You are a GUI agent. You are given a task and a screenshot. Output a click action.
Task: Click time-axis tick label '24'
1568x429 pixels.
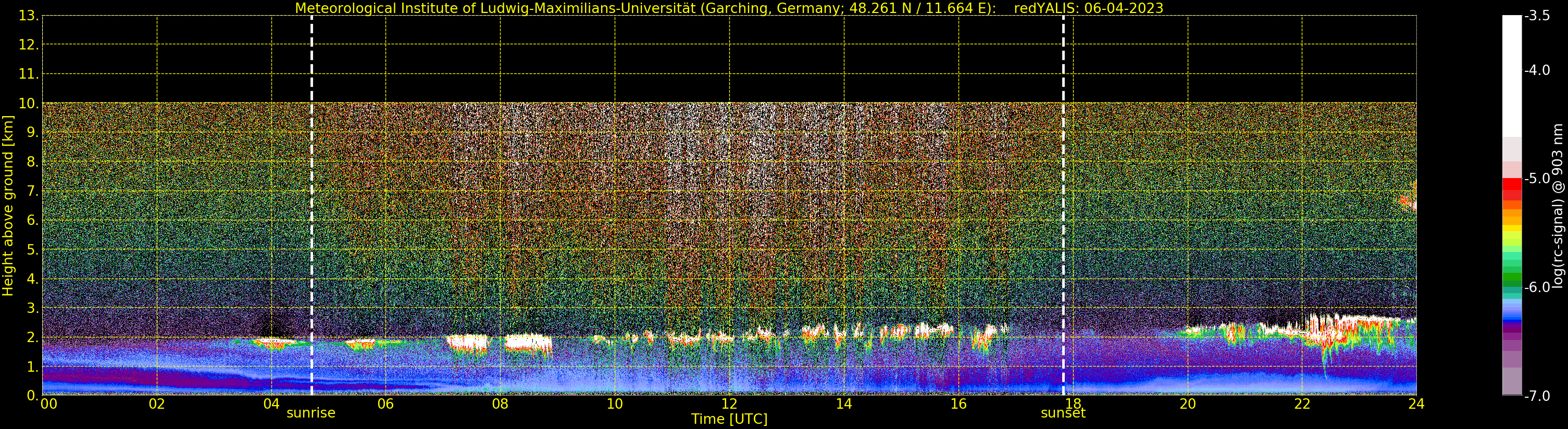pos(1416,403)
